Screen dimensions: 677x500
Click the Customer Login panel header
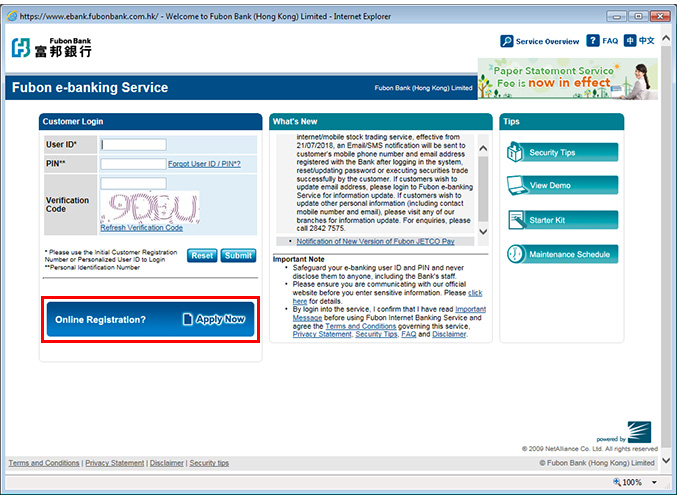point(150,121)
